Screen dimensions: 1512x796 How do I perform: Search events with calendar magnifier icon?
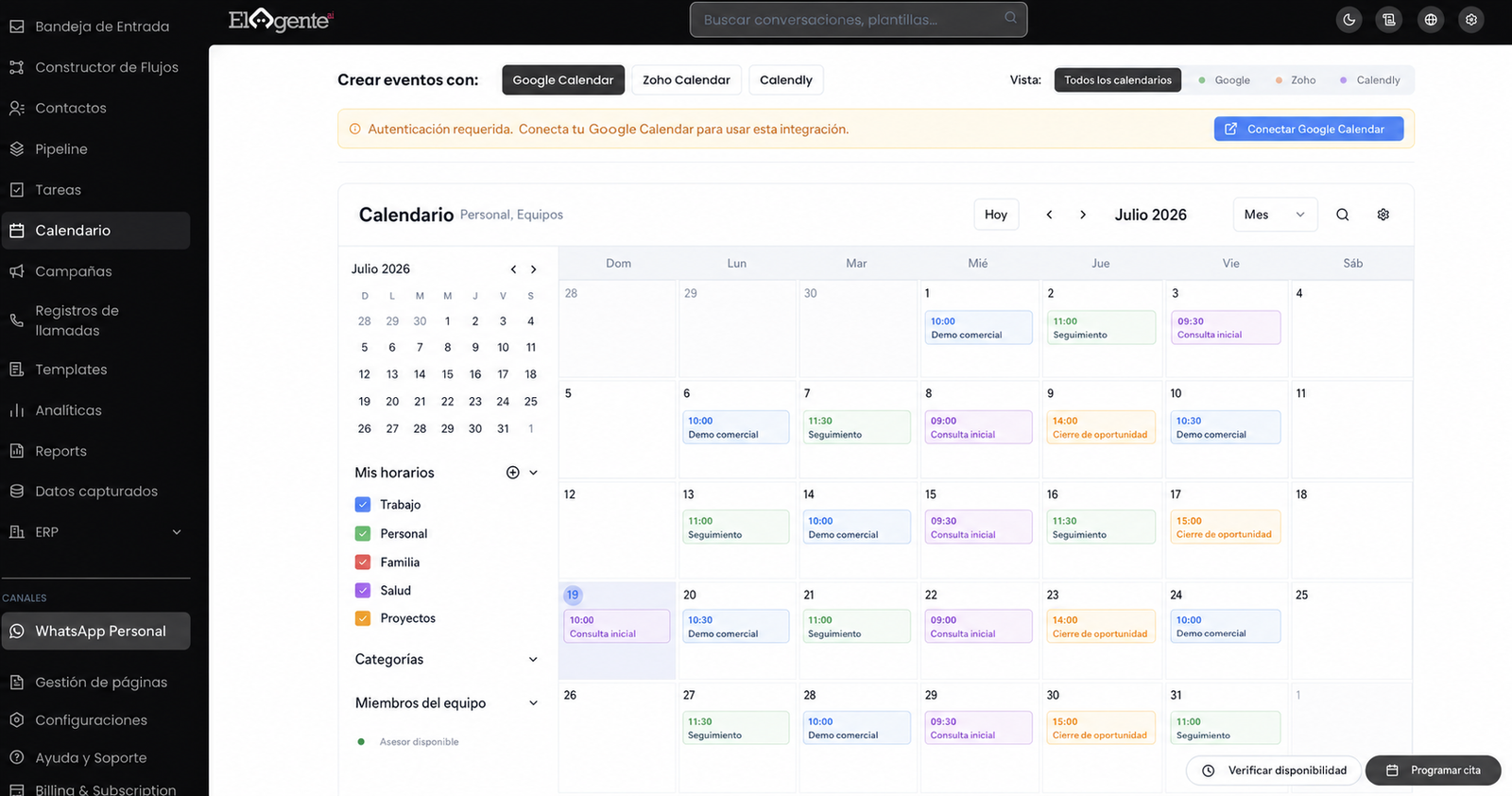point(1342,215)
